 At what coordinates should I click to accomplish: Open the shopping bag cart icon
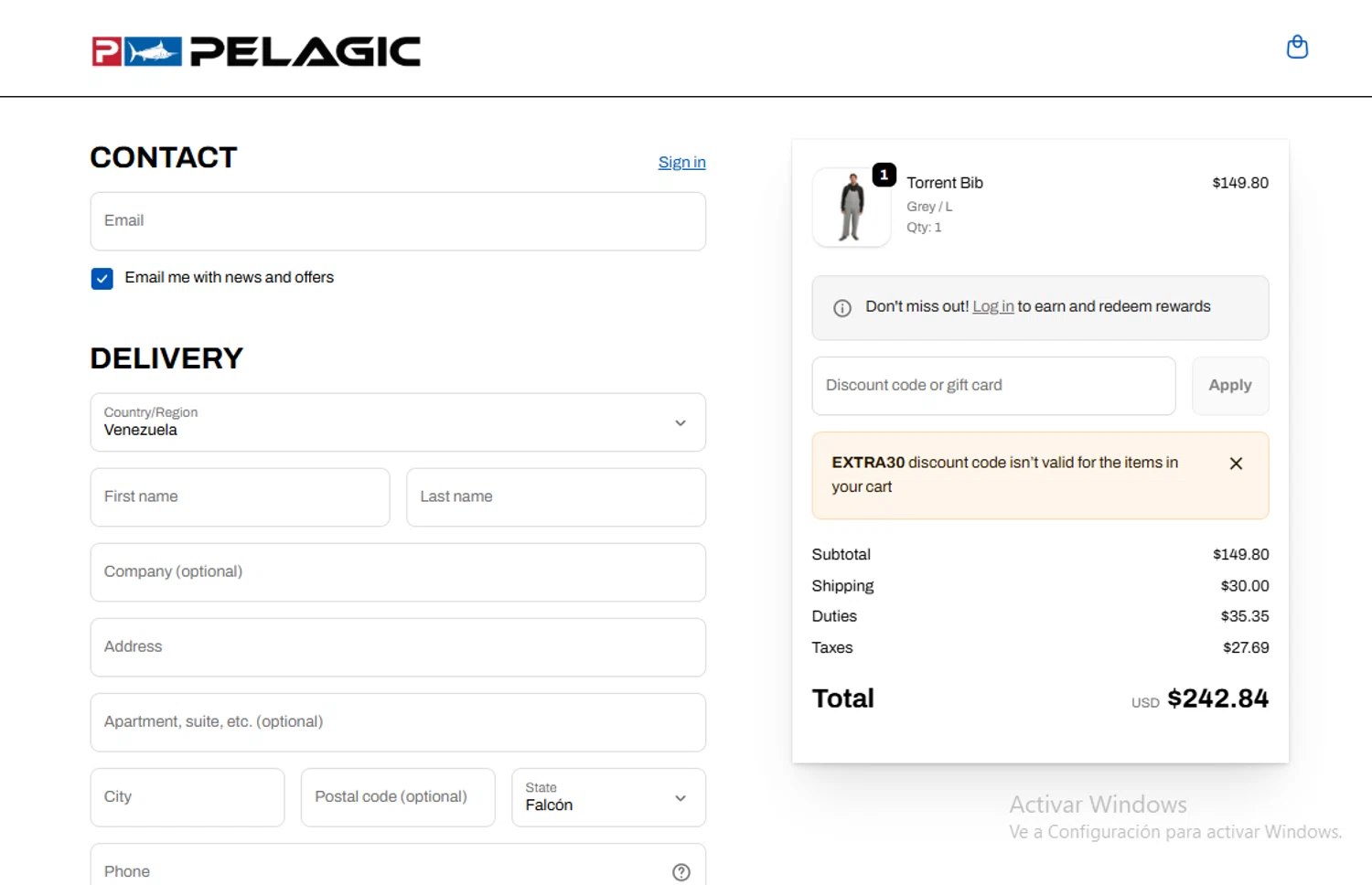tap(1297, 47)
